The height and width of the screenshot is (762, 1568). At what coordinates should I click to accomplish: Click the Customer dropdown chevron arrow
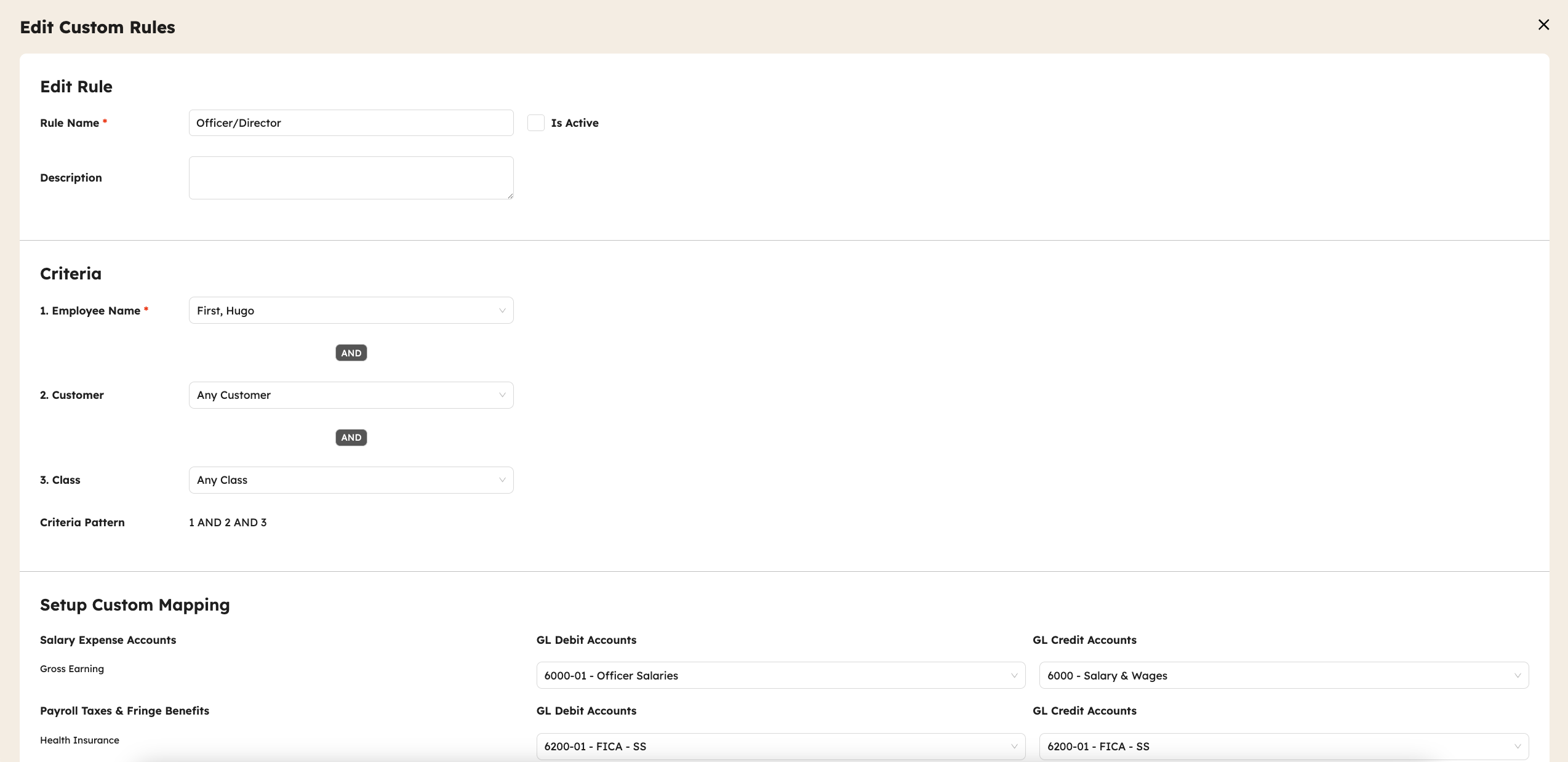click(x=502, y=395)
